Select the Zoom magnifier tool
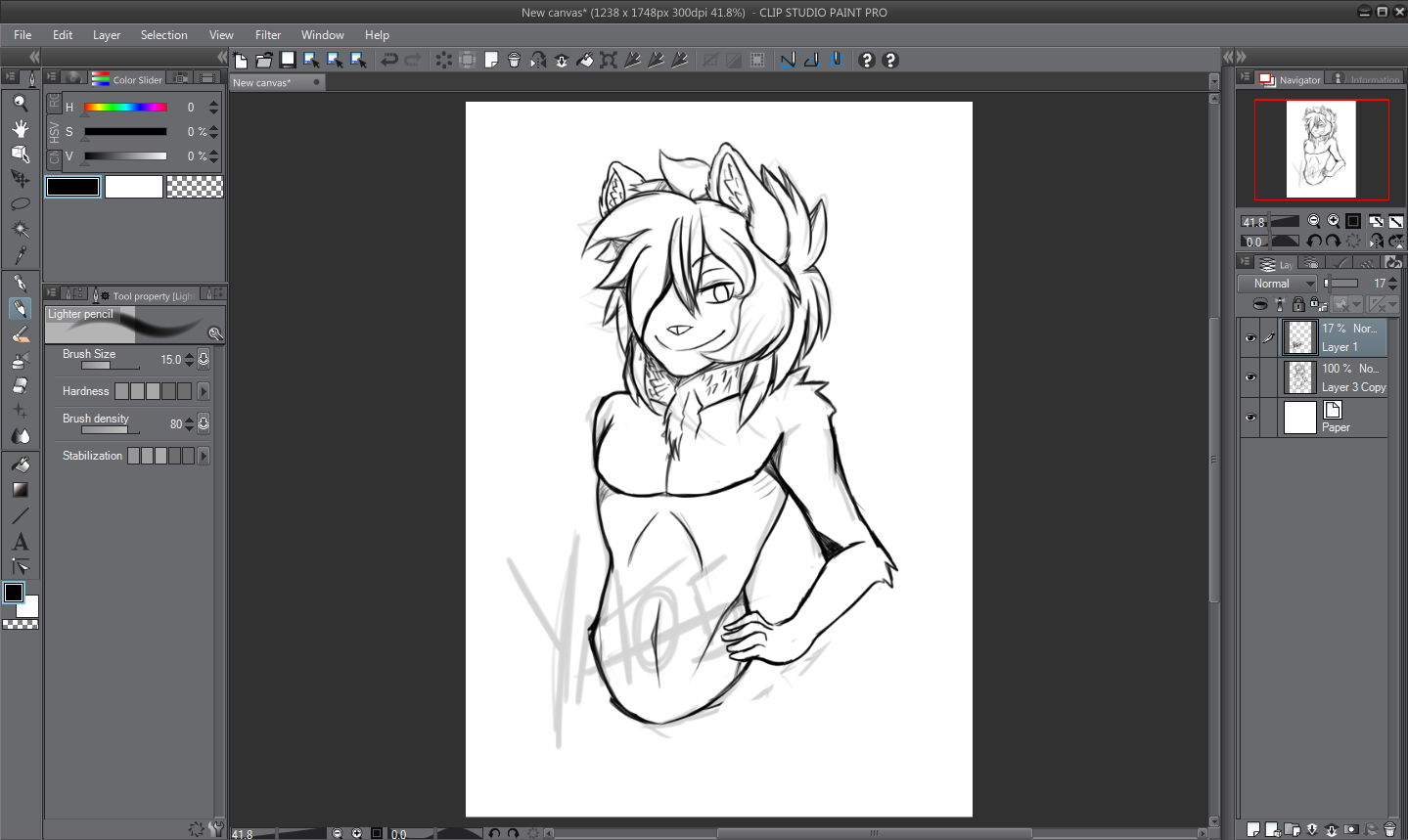 coord(20,103)
